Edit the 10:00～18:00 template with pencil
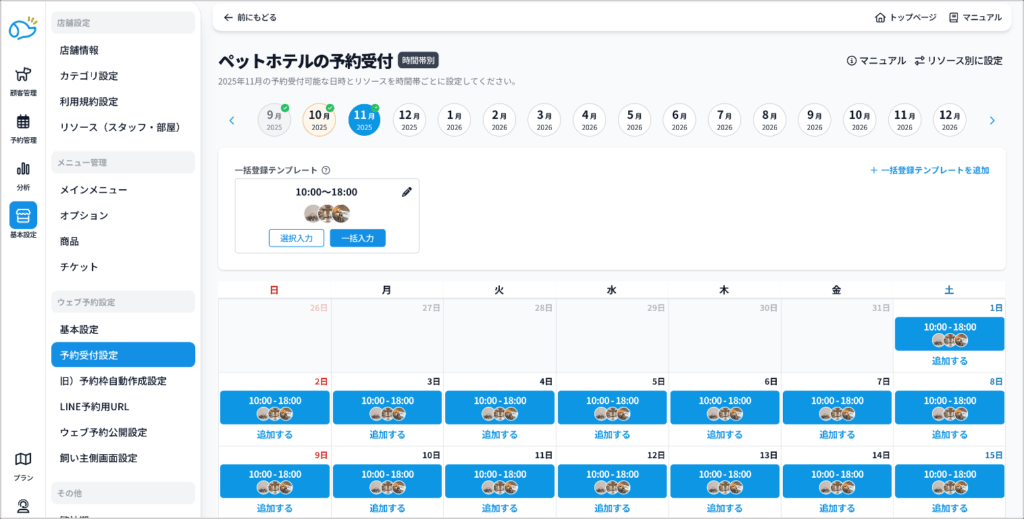This screenshot has height=519, width=1024. coord(407,192)
